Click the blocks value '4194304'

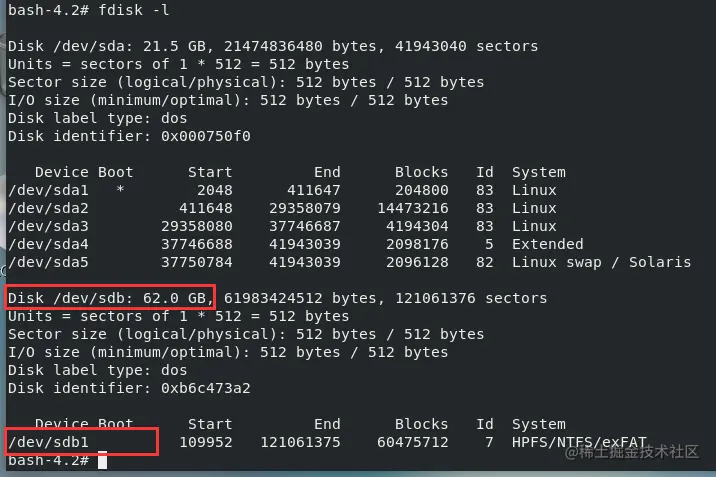417,226
